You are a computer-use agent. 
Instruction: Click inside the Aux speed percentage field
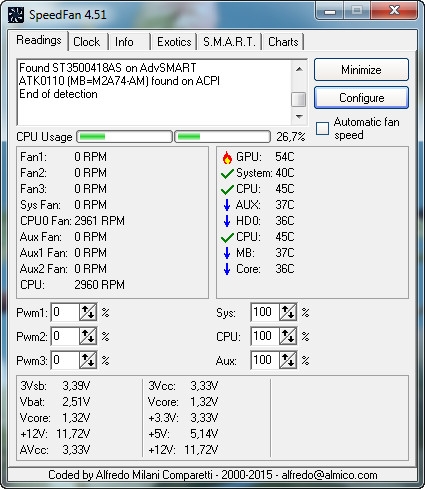265,360
